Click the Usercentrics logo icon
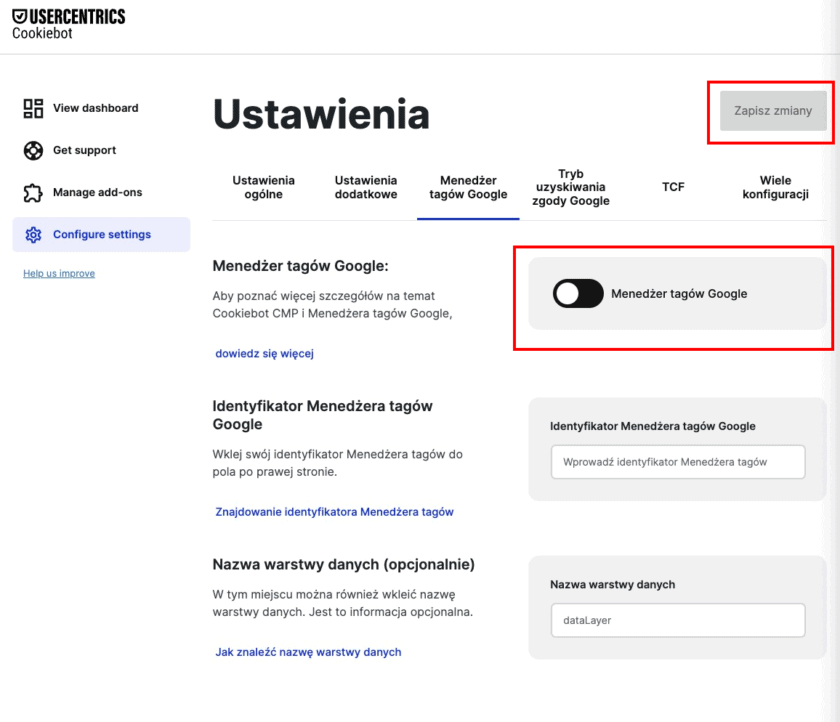 [19, 16]
